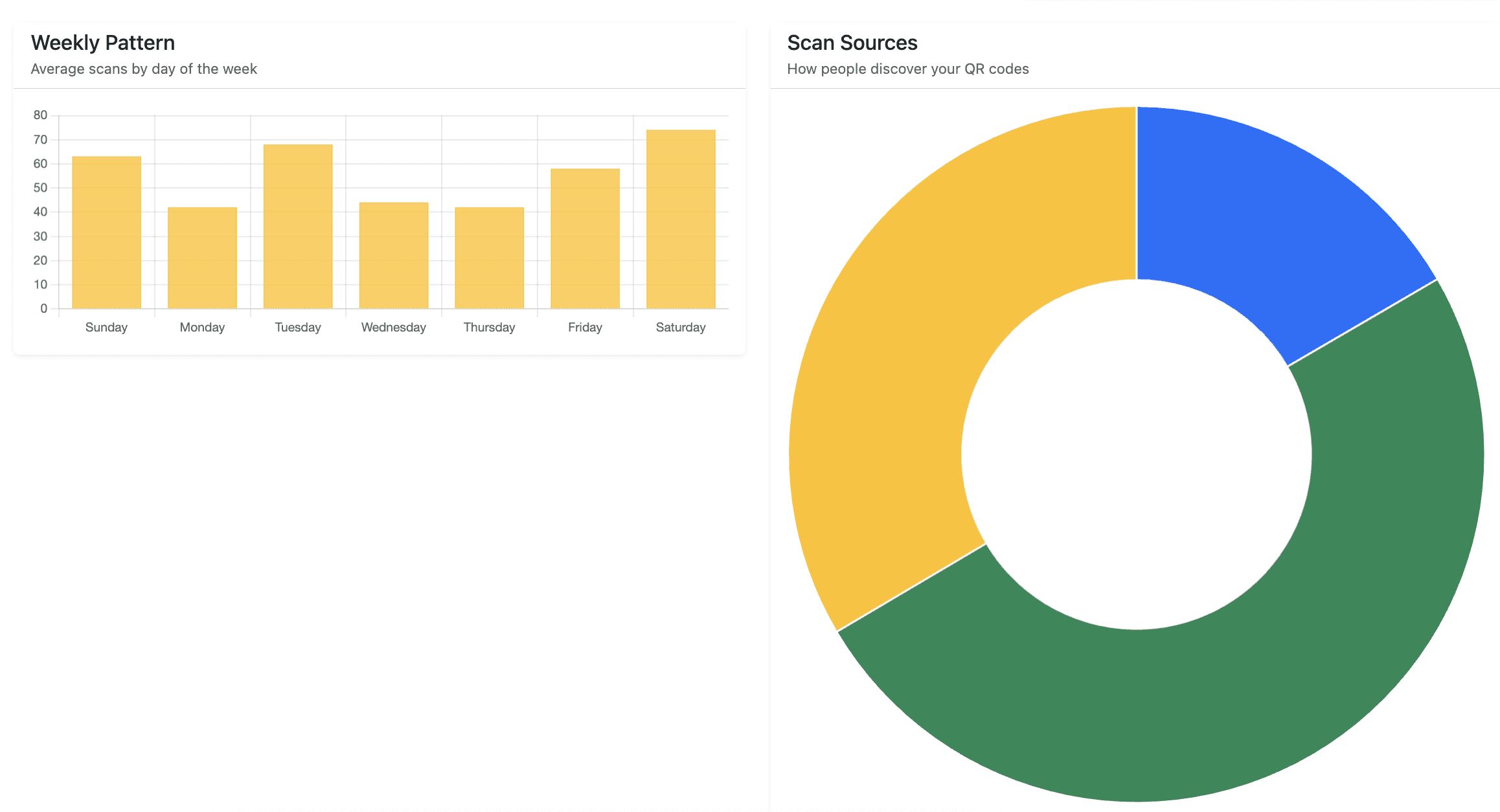Click the subtitle 'How people discover your QR codes'
The height and width of the screenshot is (812, 1500).
tap(907, 69)
